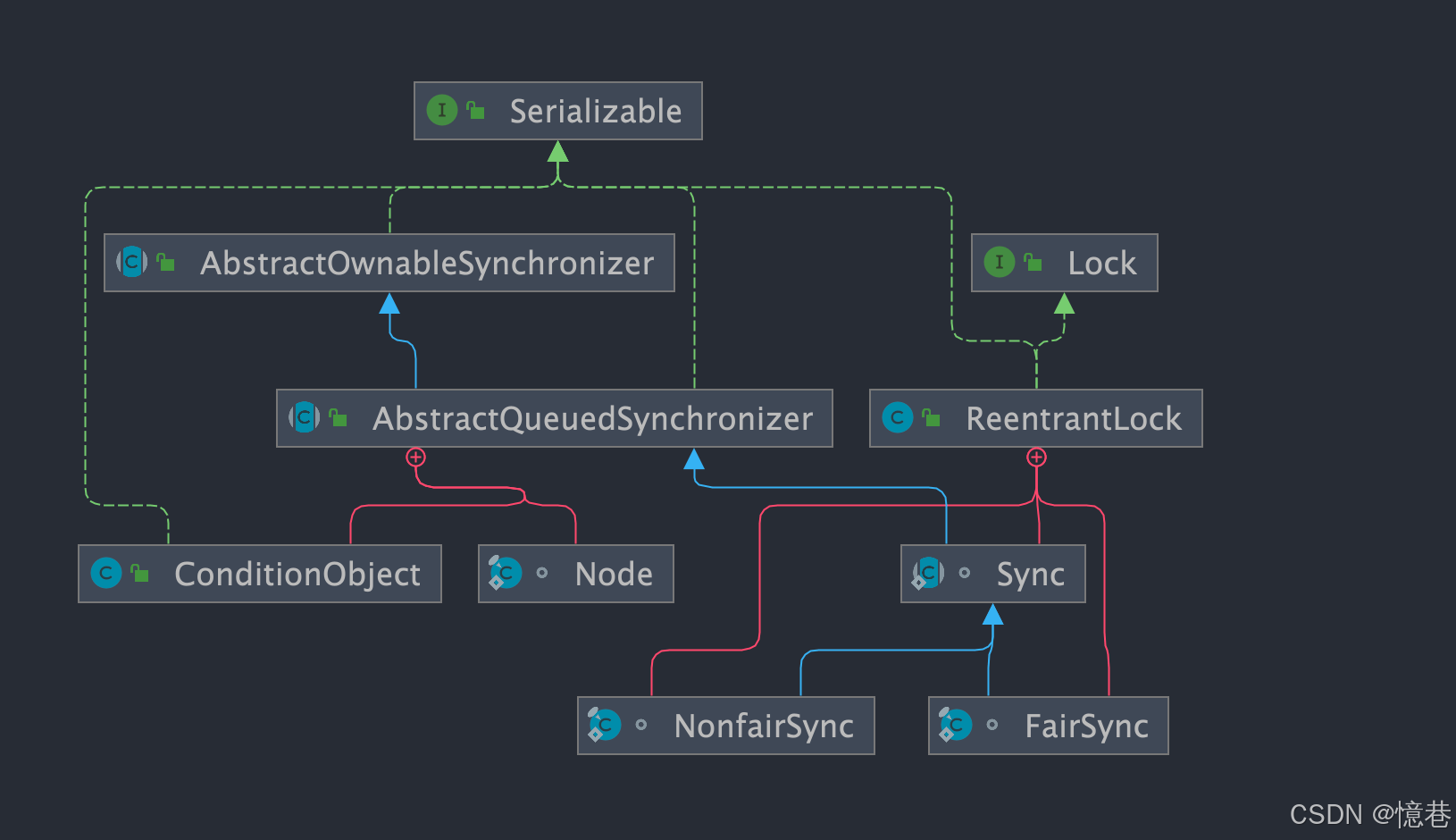Click the inheritance arrow pointing to Sync
Viewport: 1456px width, 840px height.
993,615
